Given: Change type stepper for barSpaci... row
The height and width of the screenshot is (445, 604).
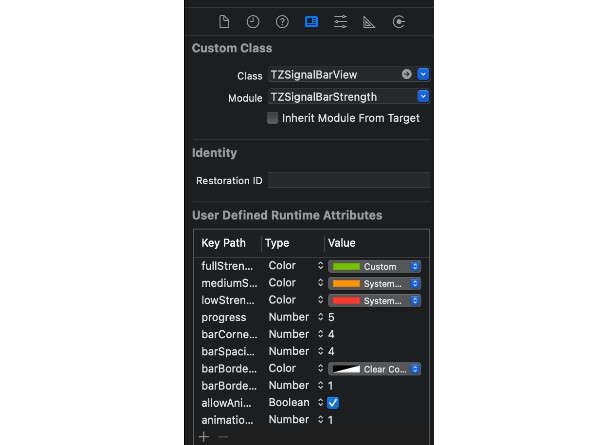Looking at the screenshot, I should click(320, 351).
